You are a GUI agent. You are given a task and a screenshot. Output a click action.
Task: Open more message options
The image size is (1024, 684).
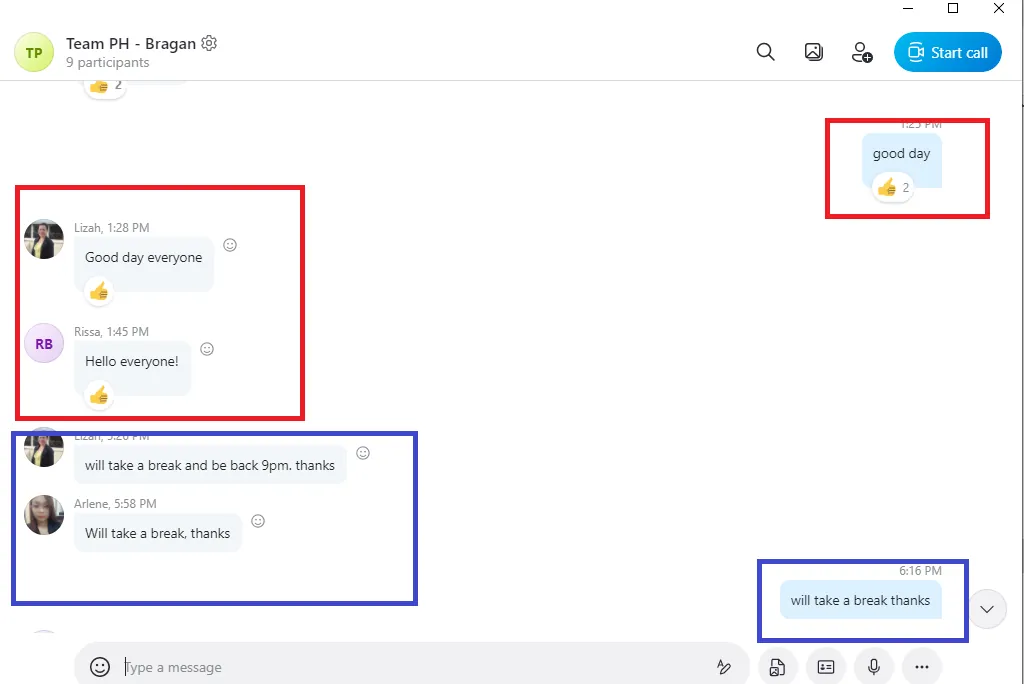point(921,667)
